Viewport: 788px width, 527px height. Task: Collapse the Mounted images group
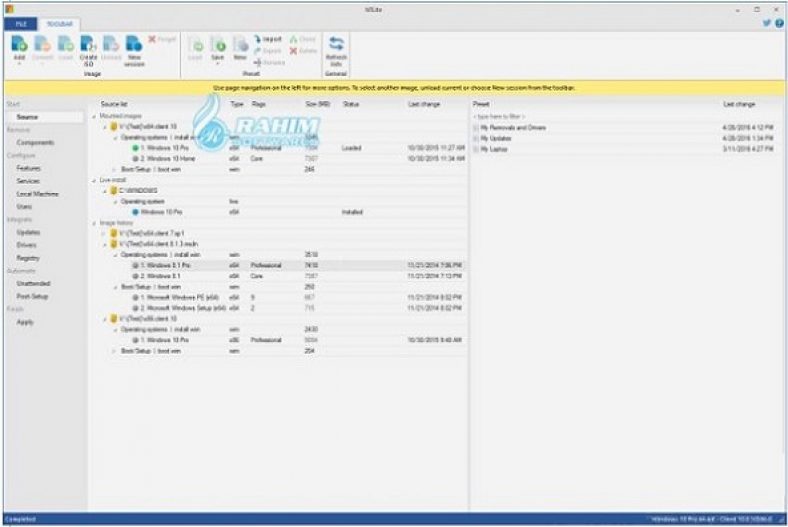[94, 116]
